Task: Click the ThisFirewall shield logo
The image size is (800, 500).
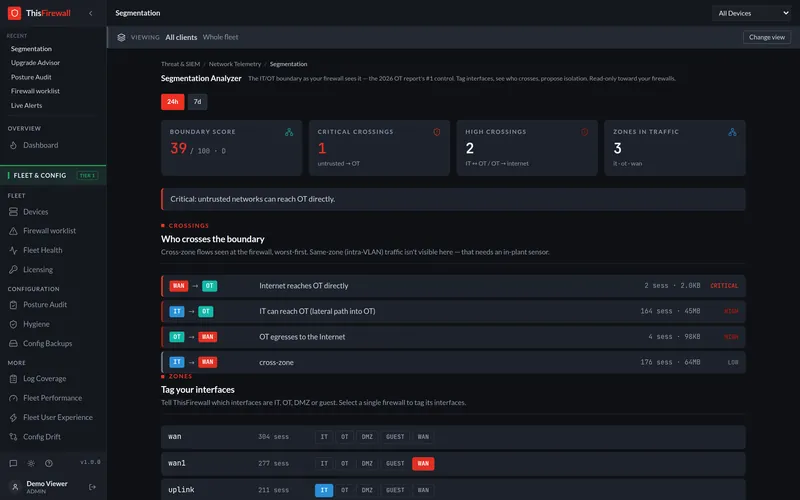Action: [14, 13]
